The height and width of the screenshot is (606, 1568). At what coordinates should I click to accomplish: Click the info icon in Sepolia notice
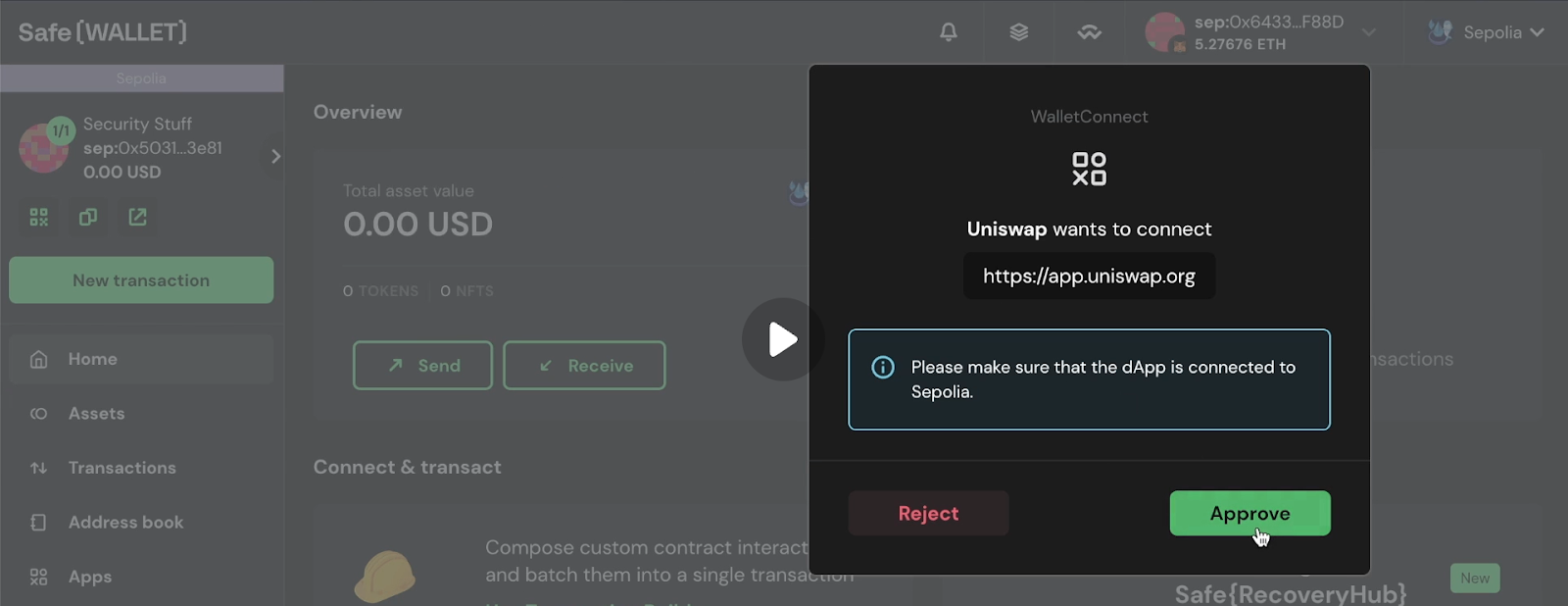[883, 368]
